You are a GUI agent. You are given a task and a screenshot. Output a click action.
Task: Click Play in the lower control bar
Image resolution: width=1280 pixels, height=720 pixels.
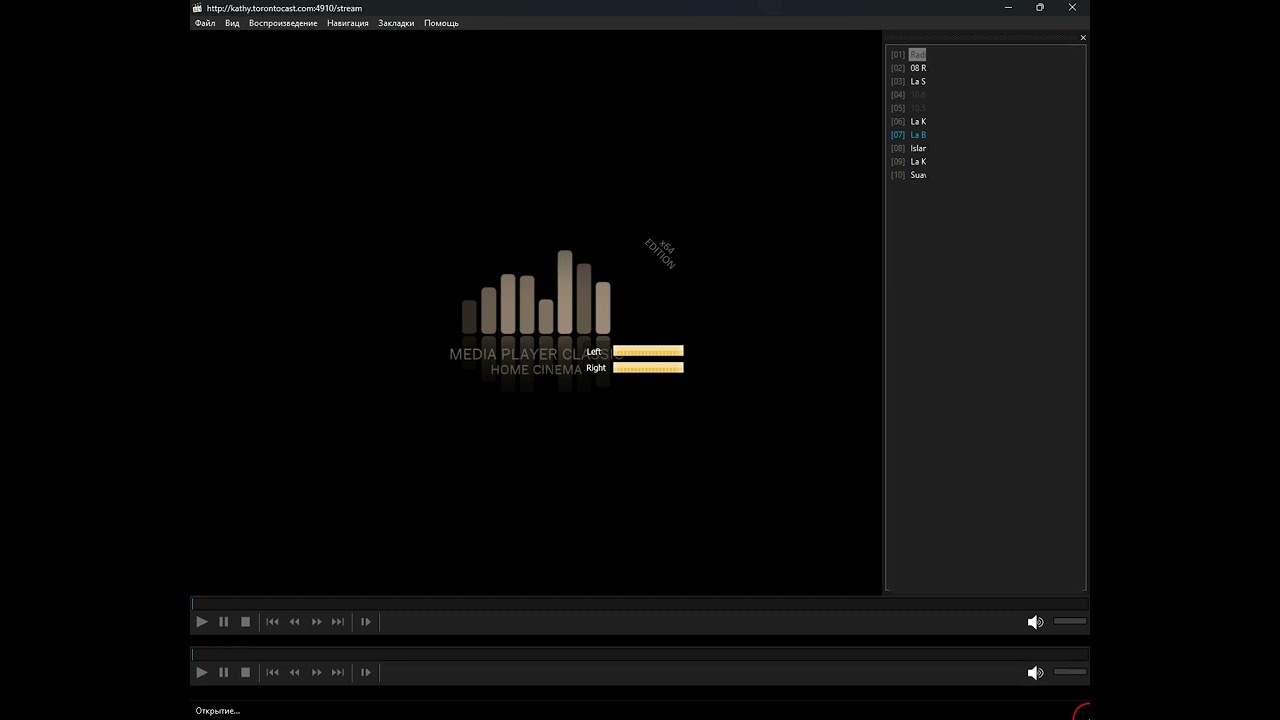point(202,673)
